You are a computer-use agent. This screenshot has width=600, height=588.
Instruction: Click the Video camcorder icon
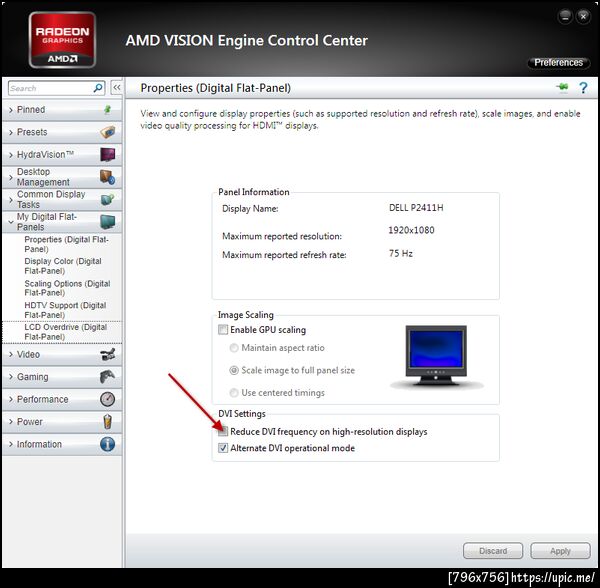click(x=108, y=354)
